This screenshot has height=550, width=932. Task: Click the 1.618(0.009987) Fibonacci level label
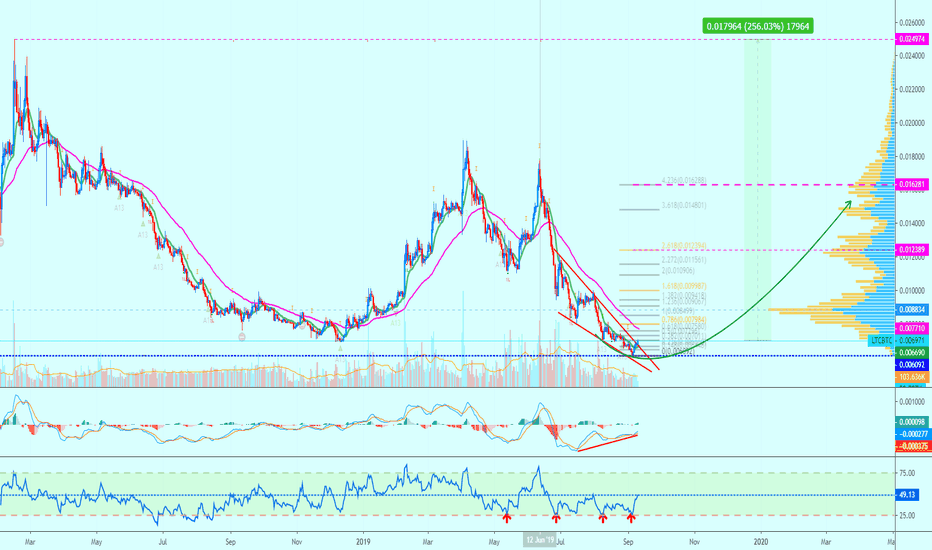[x=684, y=286]
